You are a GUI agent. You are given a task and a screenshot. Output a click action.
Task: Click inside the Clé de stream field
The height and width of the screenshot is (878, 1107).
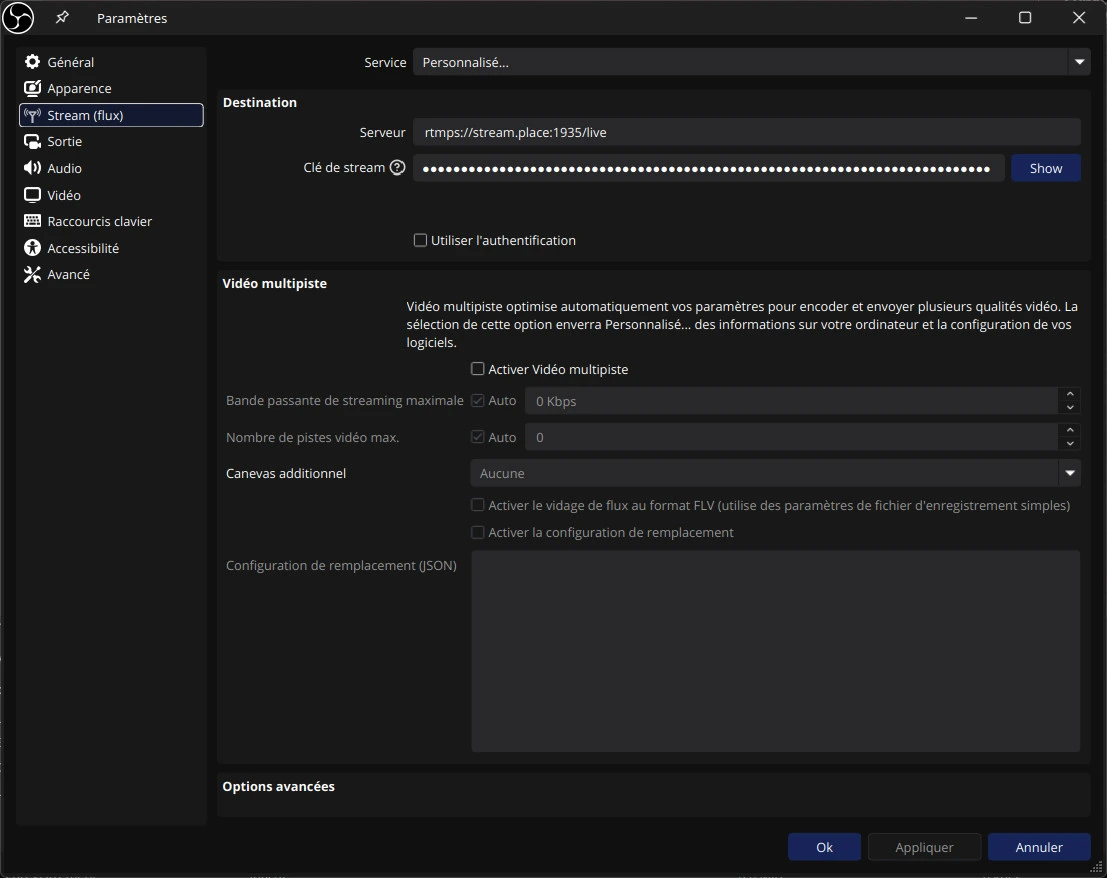pyautogui.click(x=708, y=168)
